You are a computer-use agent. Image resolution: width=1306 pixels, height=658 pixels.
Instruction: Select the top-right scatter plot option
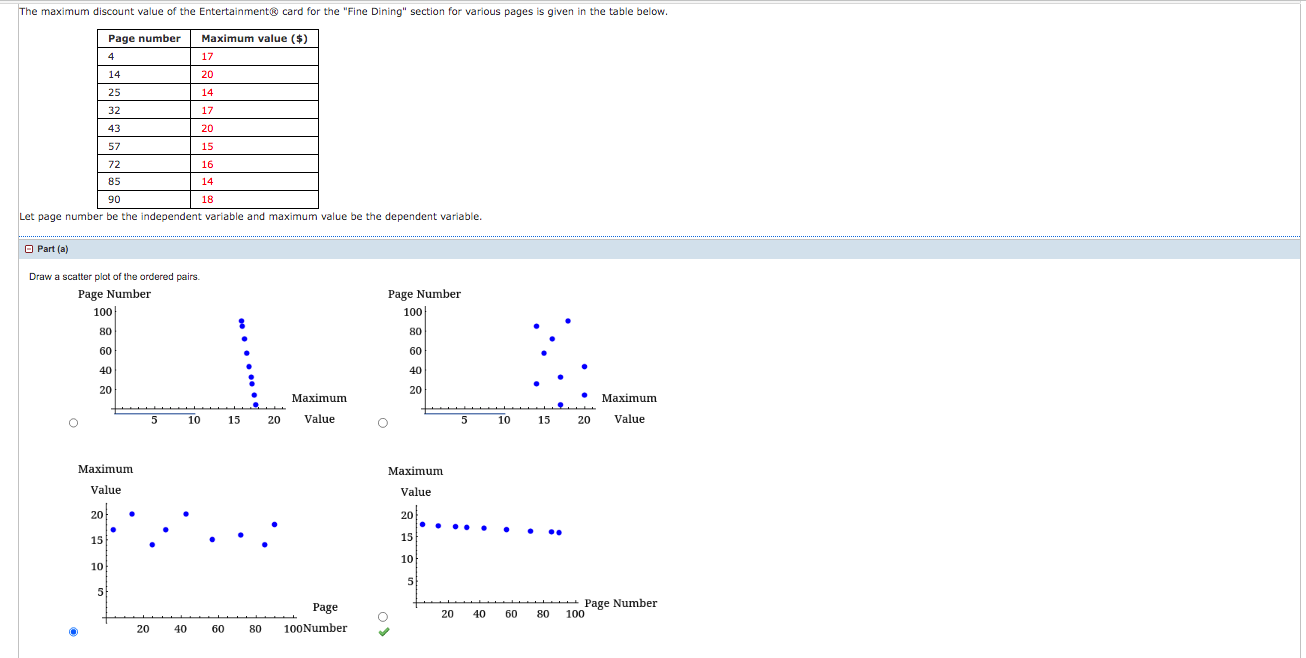[381, 422]
